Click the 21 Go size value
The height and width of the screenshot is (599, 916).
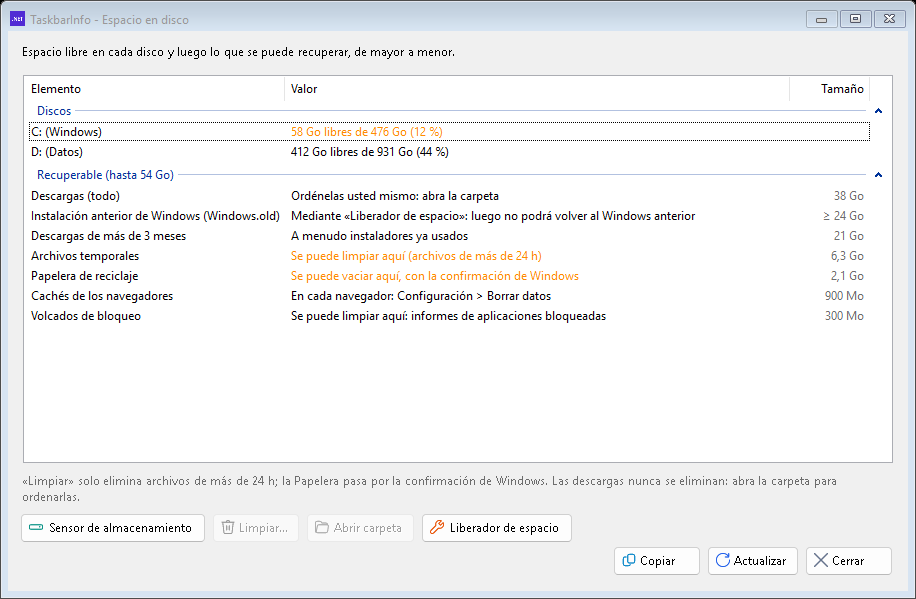coord(849,236)
